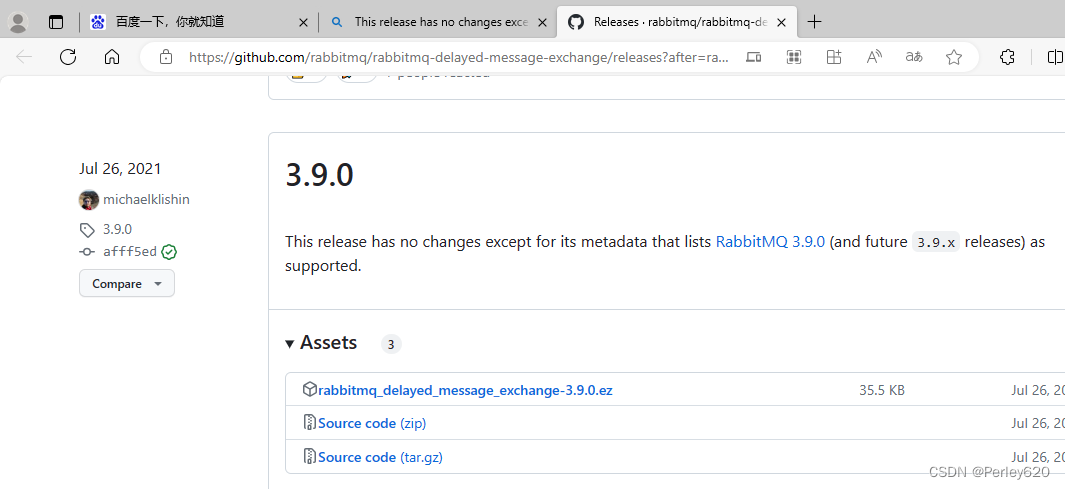View site security lock information
Screen dimensions: 1065x489
(166, 57)
